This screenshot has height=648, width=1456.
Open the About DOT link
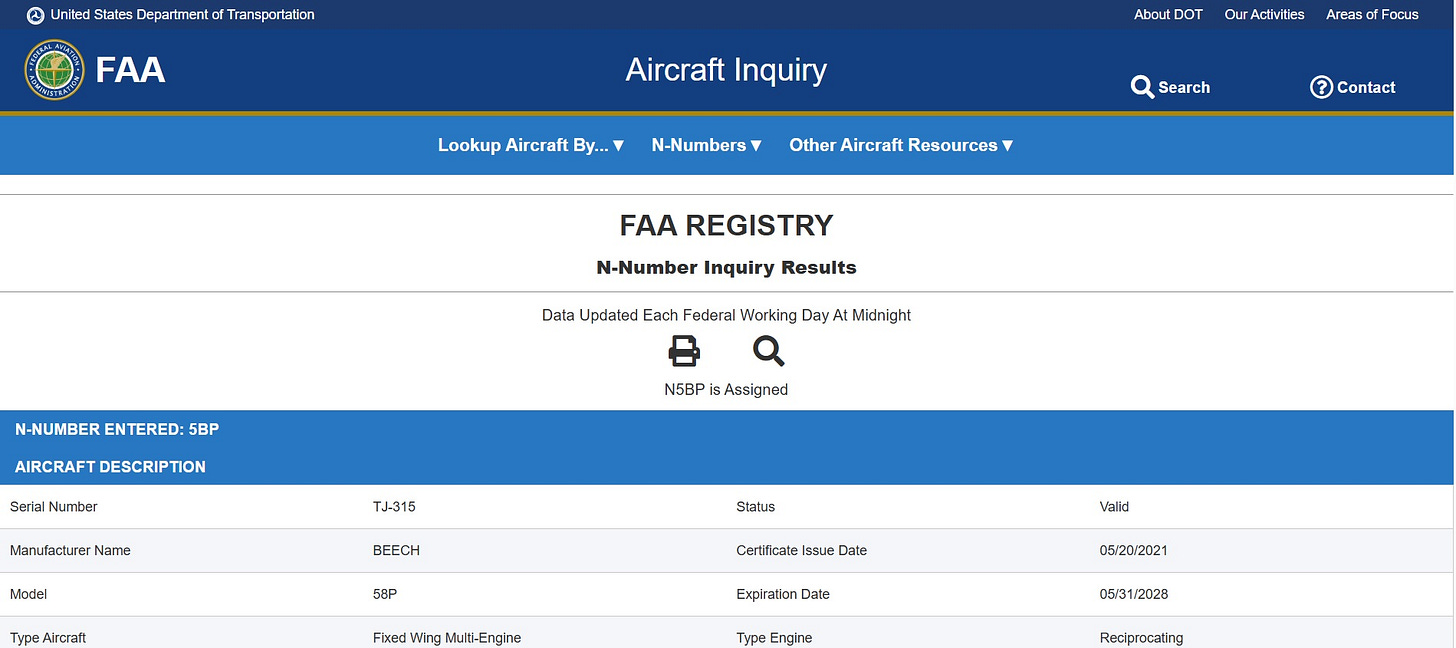tap(1168, 15)
